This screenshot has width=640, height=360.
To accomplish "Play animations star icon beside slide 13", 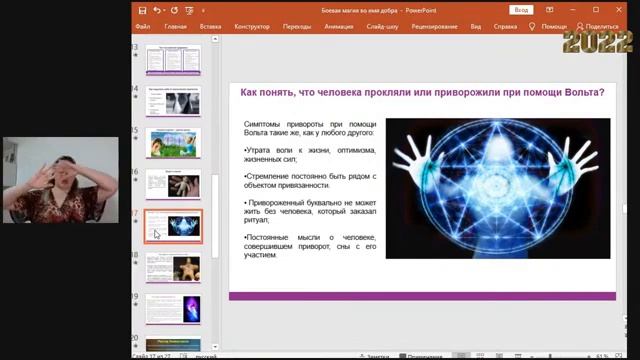I will point(136,55).
